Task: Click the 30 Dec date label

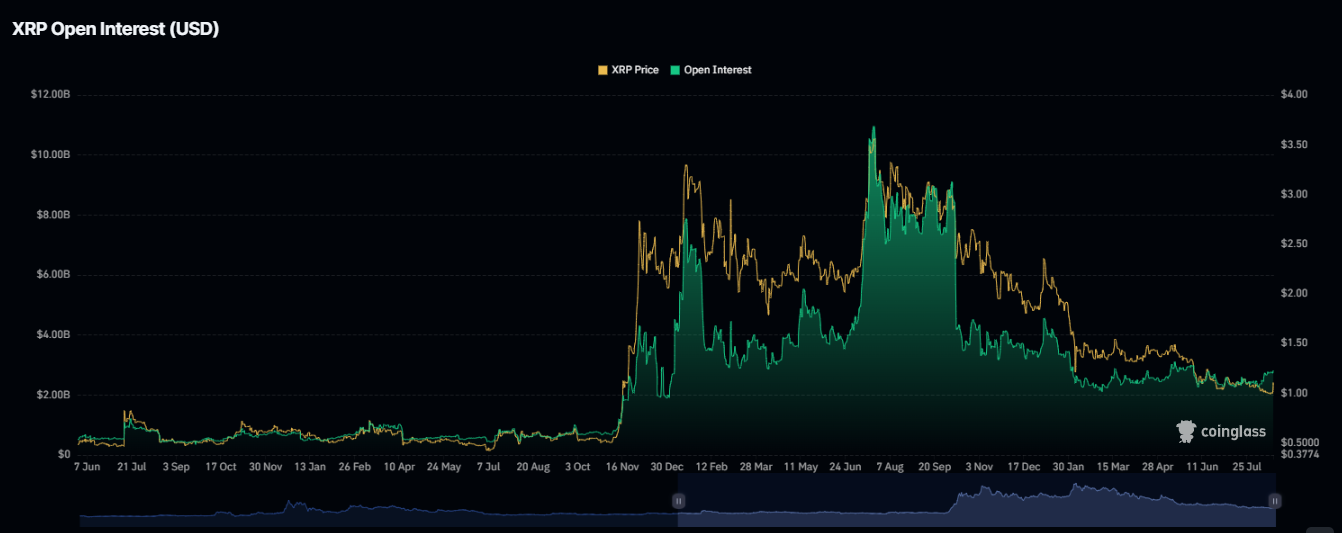Action: [x=667, y=467]
